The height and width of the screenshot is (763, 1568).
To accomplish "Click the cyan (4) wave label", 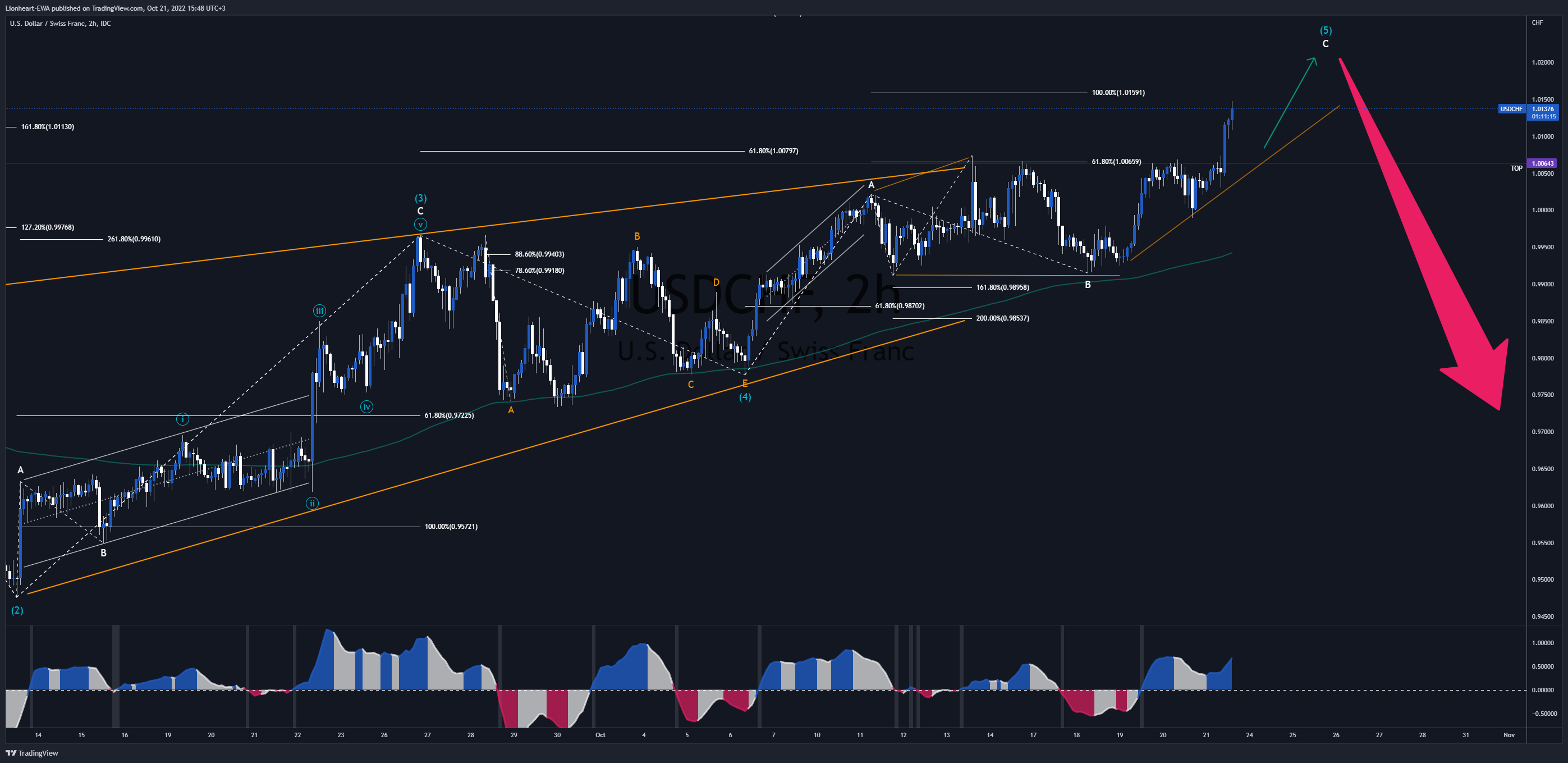I will pos(745,397).
